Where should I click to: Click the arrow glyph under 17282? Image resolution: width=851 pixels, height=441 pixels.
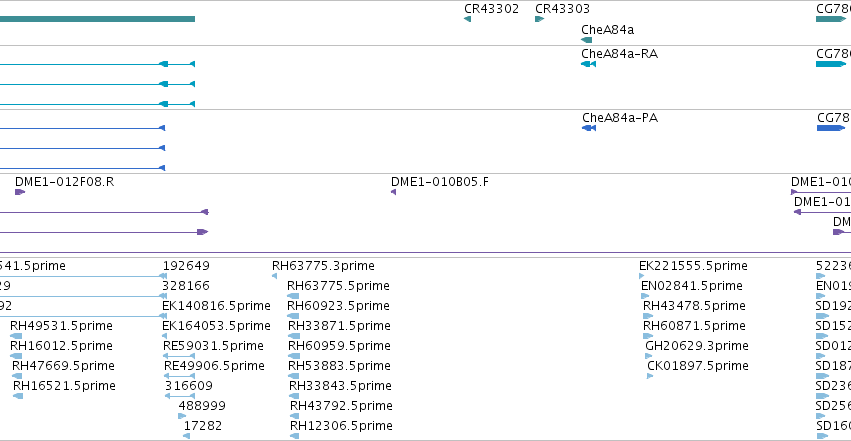tap(187, 436)
